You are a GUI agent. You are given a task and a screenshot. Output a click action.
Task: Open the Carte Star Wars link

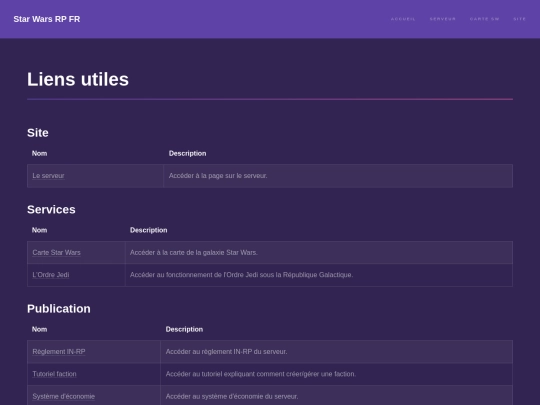point(56,252)
